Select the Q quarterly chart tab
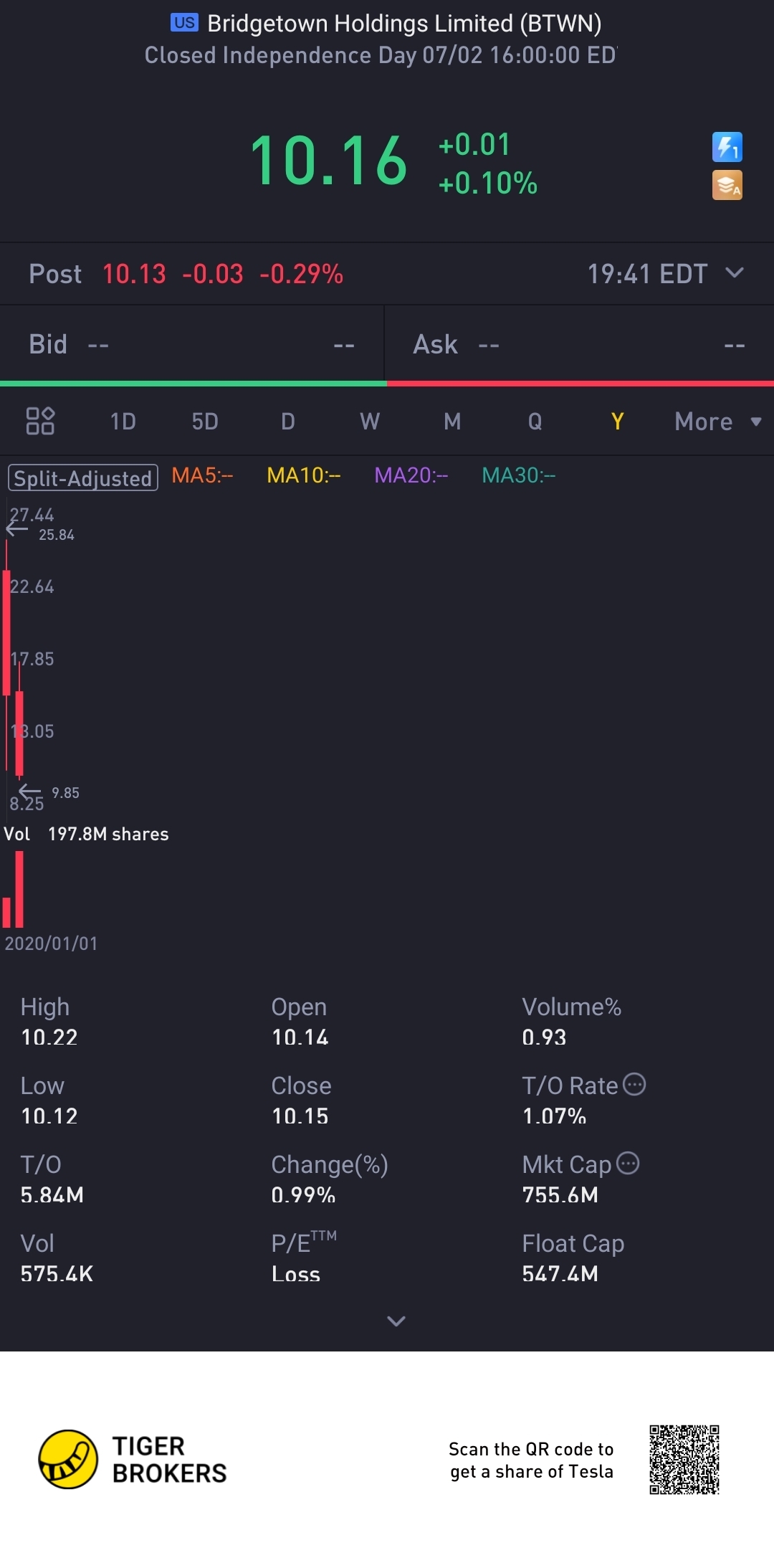The height and width of the screenshot is (1568, 774). 535,422
